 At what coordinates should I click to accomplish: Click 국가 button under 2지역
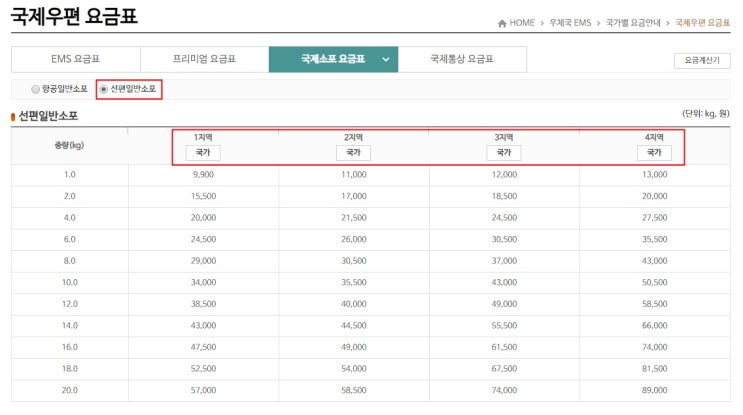pos(353,153)
